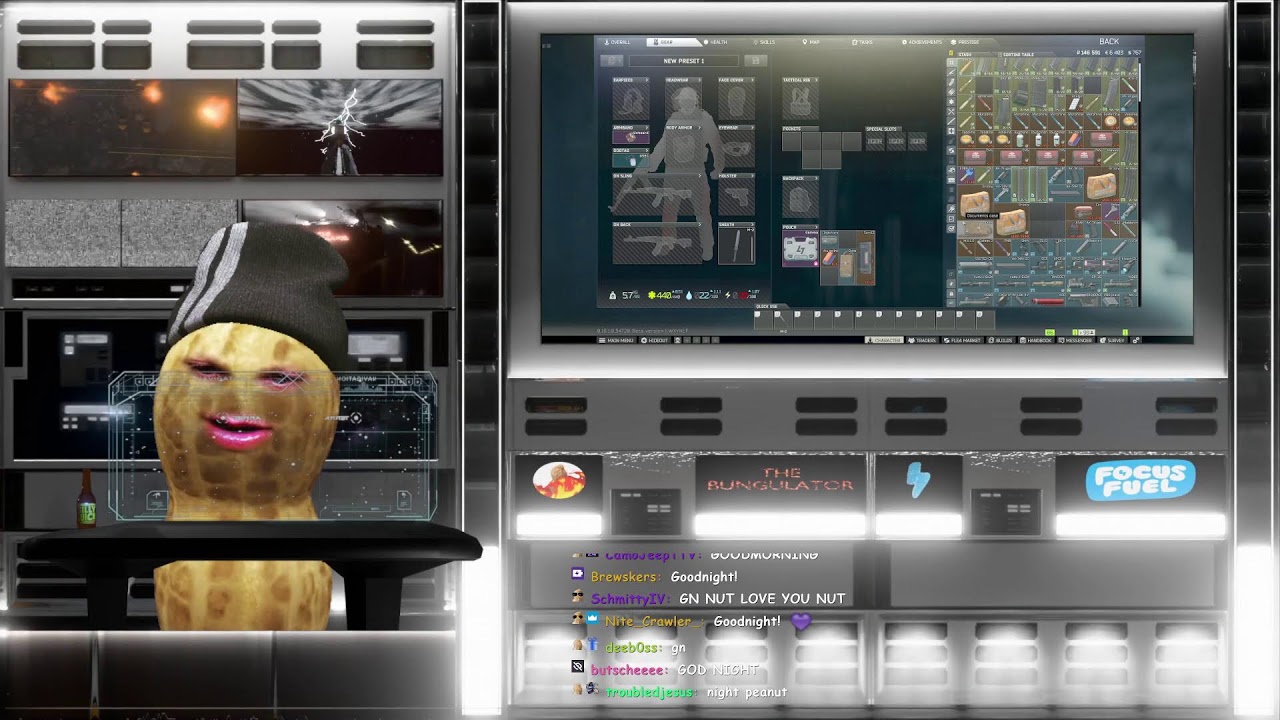Open the Handbook
The height and width of the screenshot is (720, 1280).
1038,340
